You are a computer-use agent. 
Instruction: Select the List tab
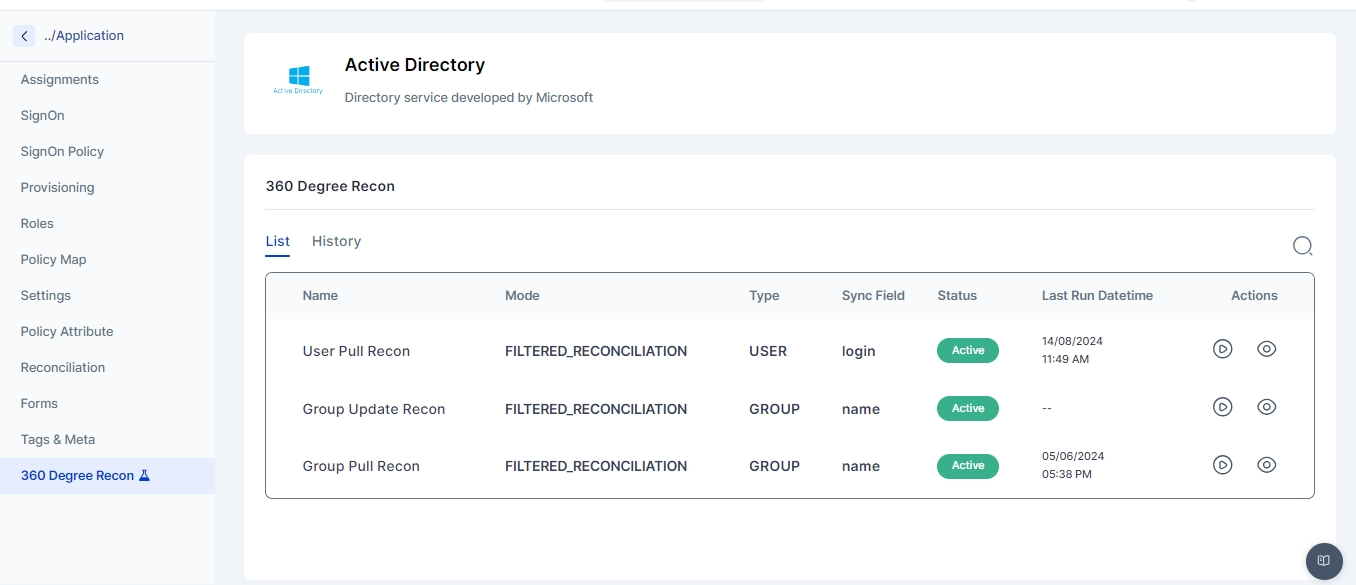pos(277,241)
